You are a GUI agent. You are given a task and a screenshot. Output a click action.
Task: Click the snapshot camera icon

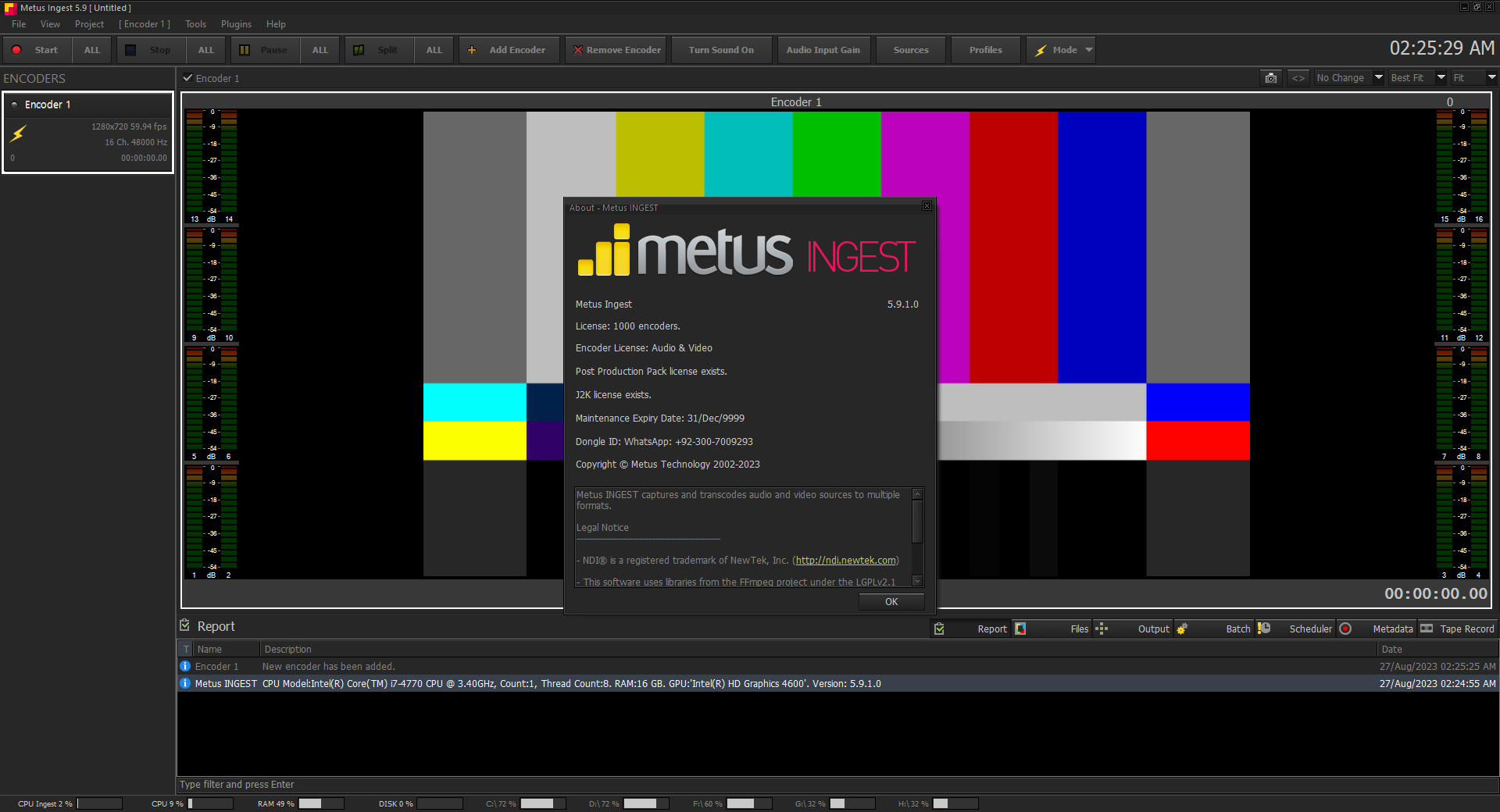[x=1271, y=78]
